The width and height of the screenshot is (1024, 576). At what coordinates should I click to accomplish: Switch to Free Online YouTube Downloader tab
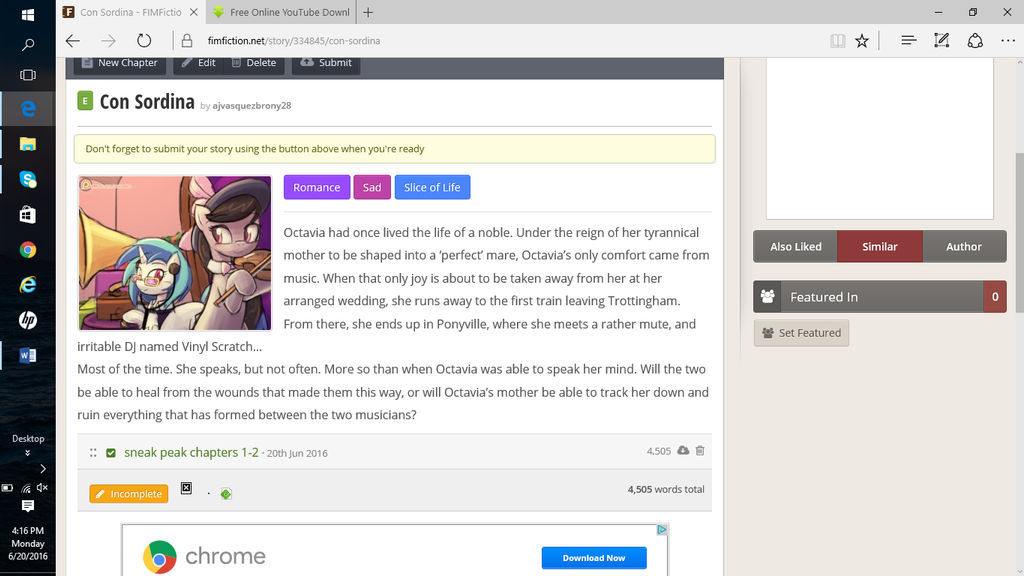tap(282, 12)
